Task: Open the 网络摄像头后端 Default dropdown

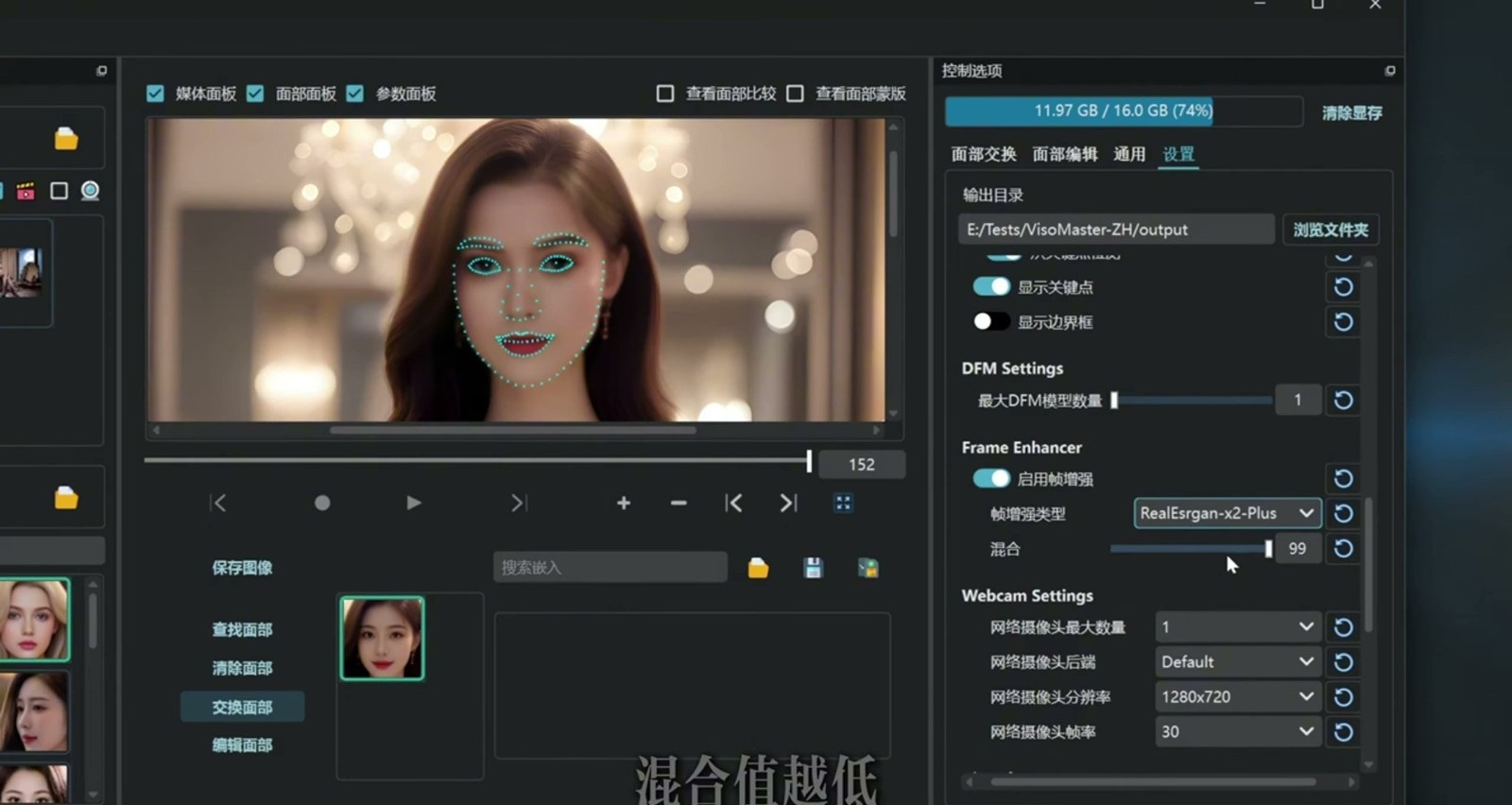Action: (1237, 662)
